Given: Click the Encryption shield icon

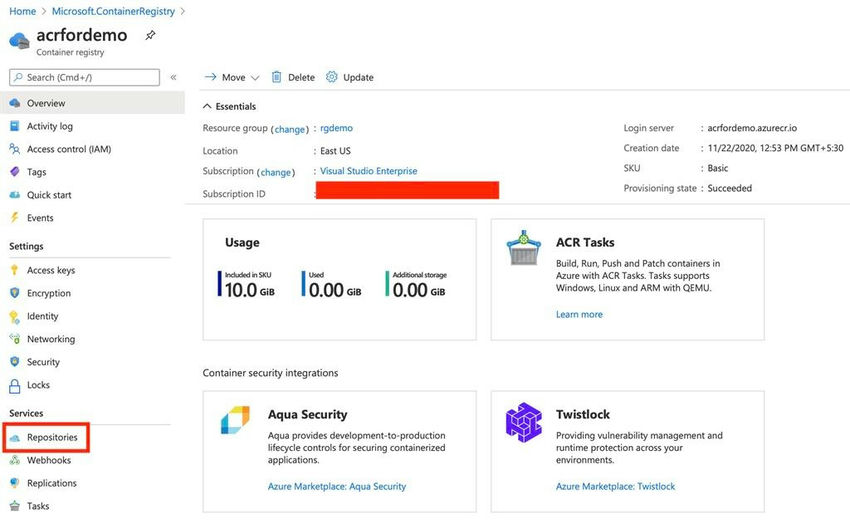Looking at the screenshot, I should click(15, 293).
